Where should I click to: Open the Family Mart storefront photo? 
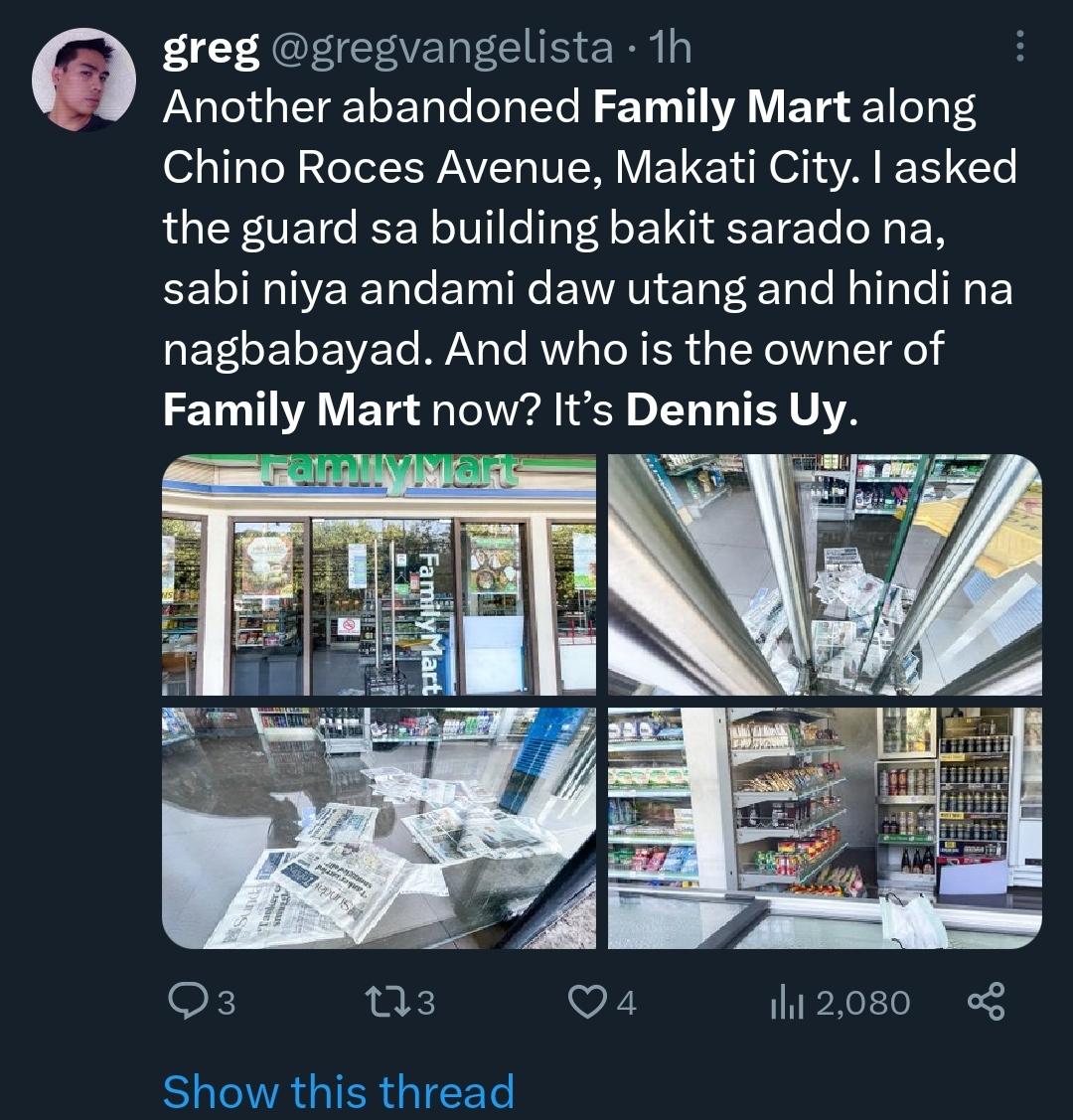pos(380,575)
